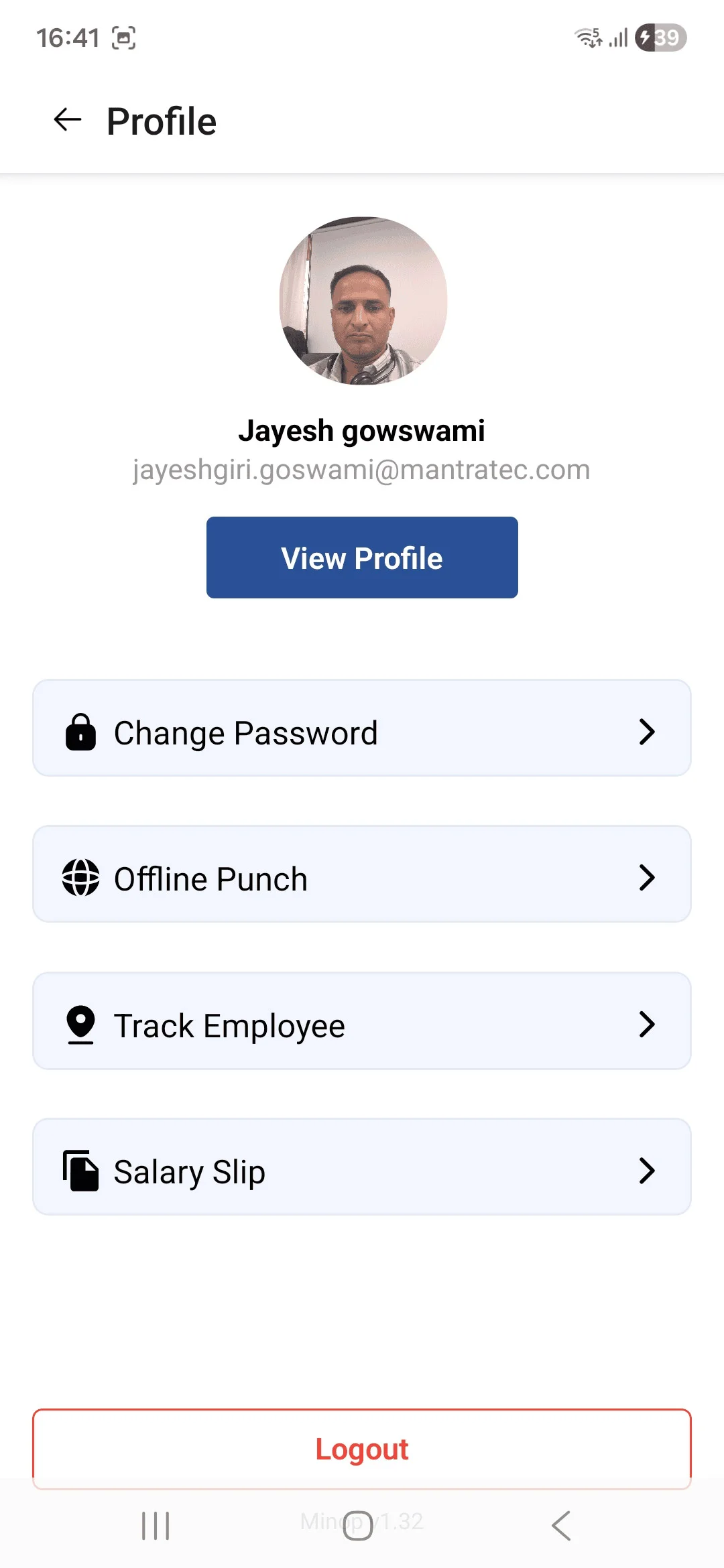Image resolution: width=724 pixels, height=1568 pixels.
Task: Tap the globe icon beside Offline Punch
Action: [x=80, y=878]
